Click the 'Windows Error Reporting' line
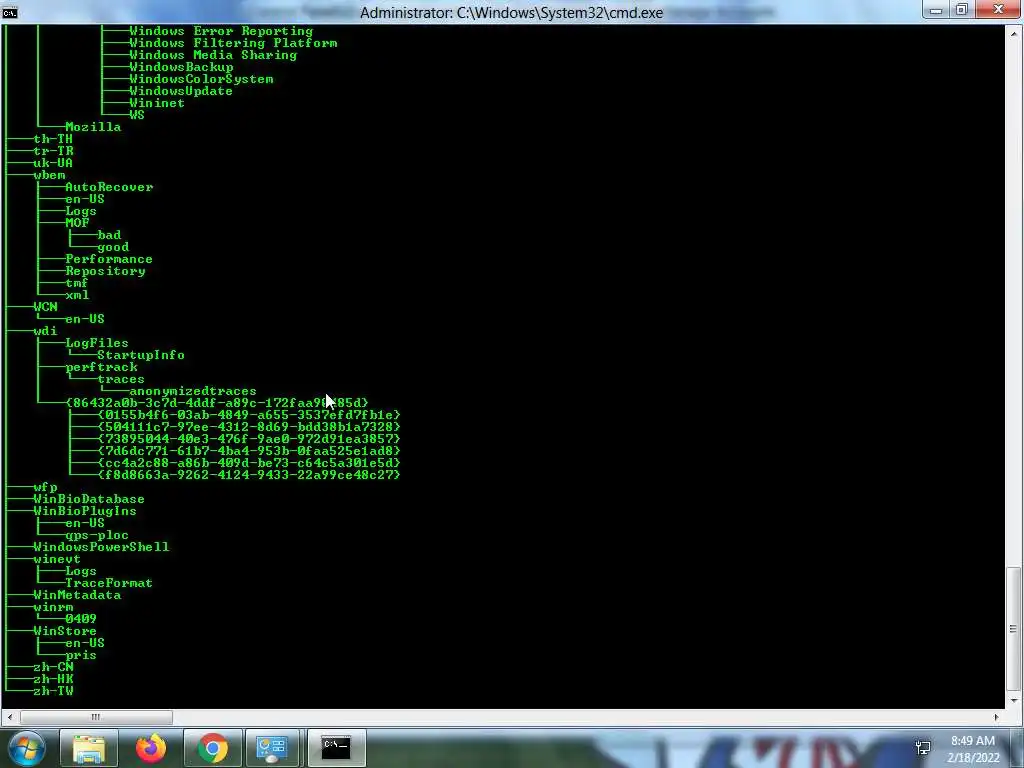Viewport: 1024px width, 768px height. (x=221, y=31)
